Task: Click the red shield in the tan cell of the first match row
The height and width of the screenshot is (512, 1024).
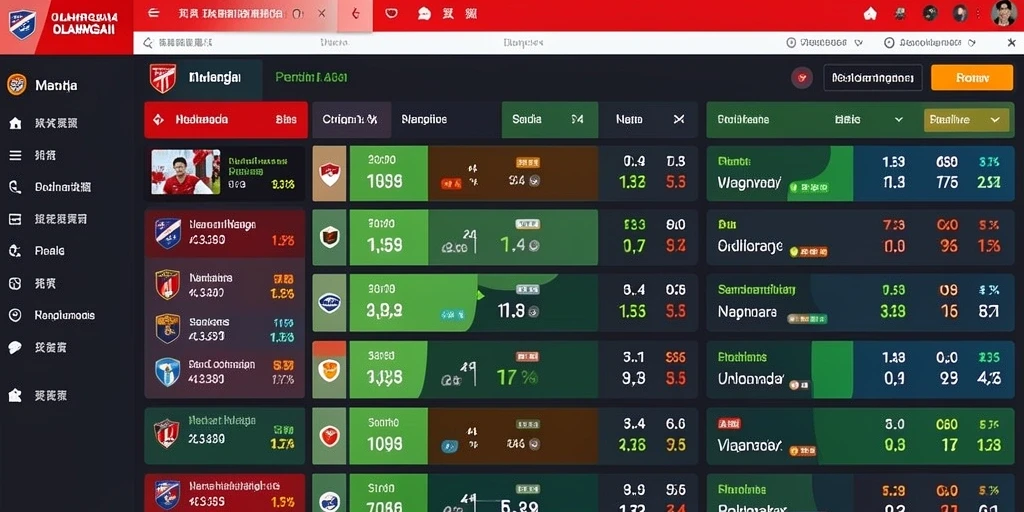Action: (330, 174)
